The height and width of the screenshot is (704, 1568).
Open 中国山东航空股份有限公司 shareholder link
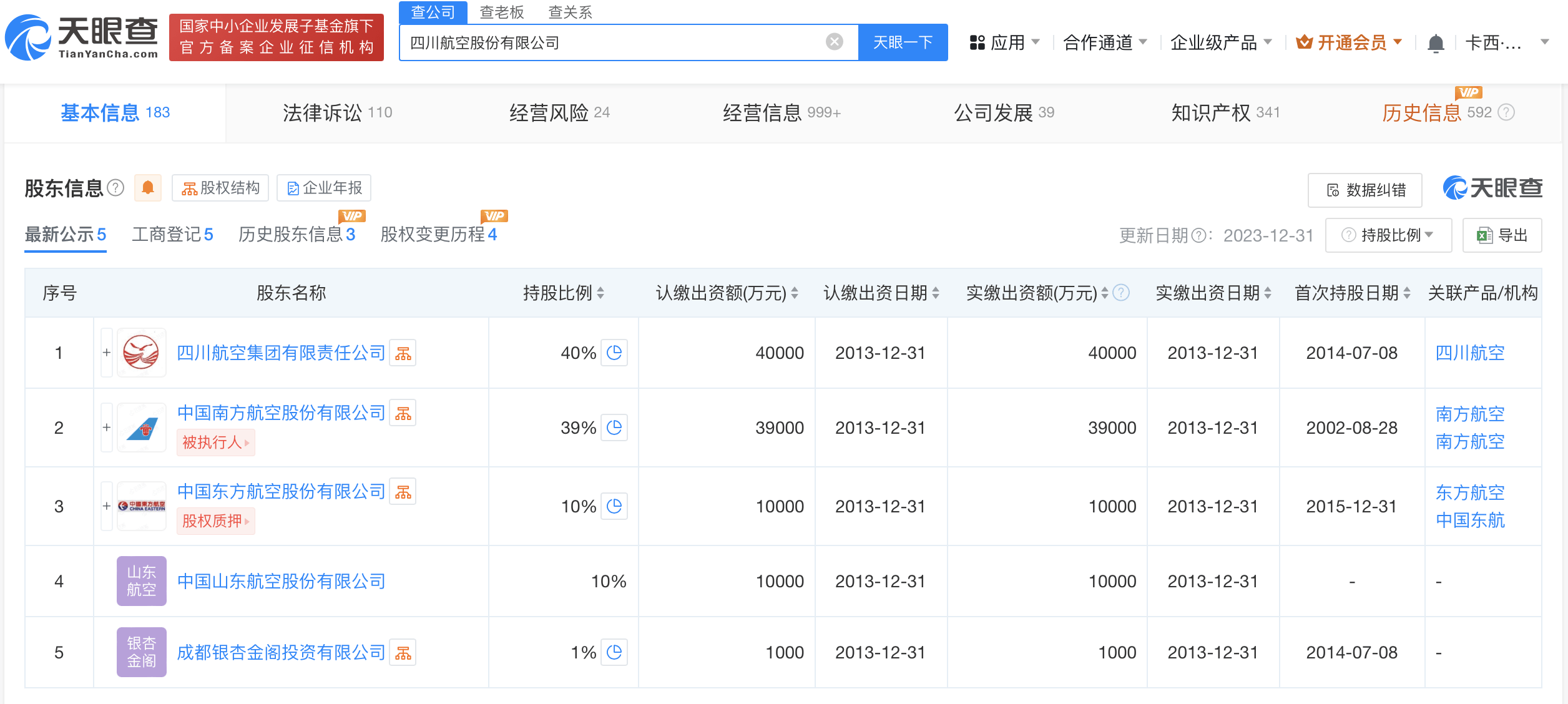click(x=281, y=582)
